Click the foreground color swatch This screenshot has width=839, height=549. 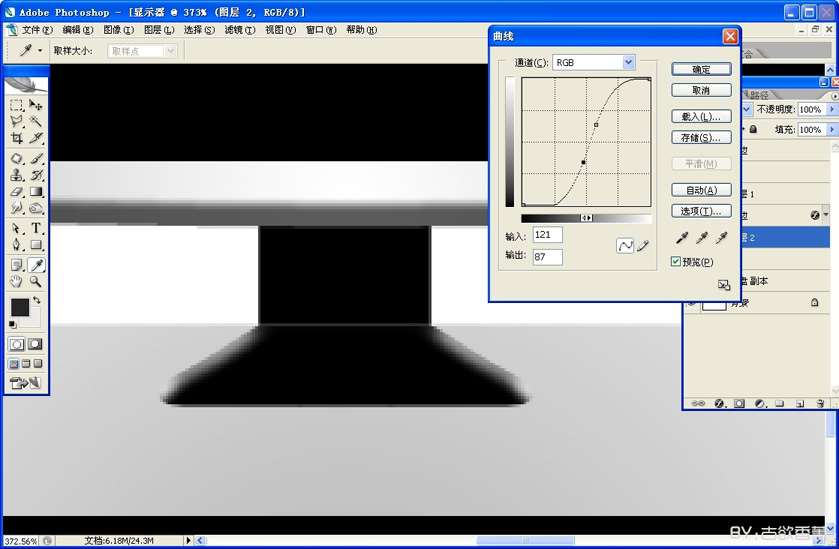(20, 307)
